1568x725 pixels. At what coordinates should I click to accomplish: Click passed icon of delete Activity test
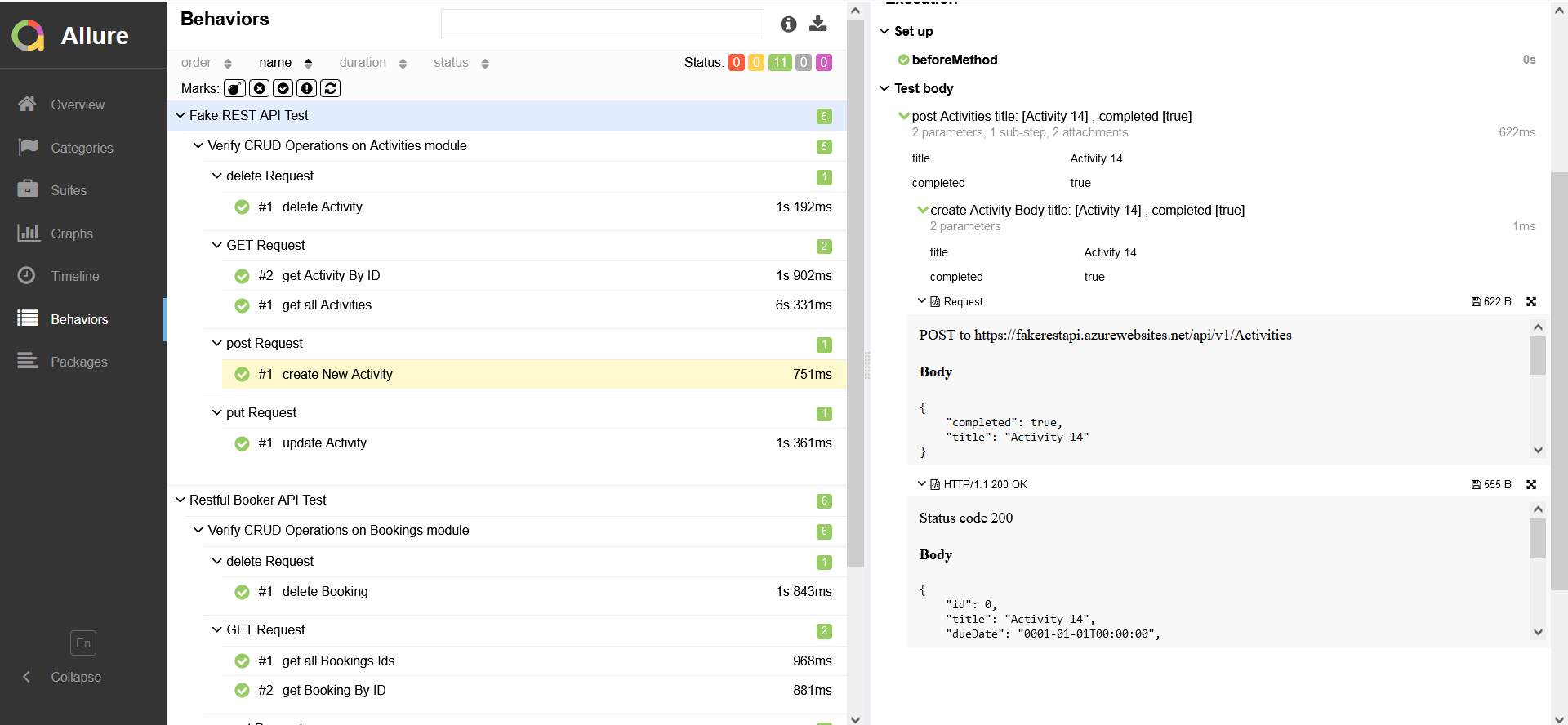(242, 207)
